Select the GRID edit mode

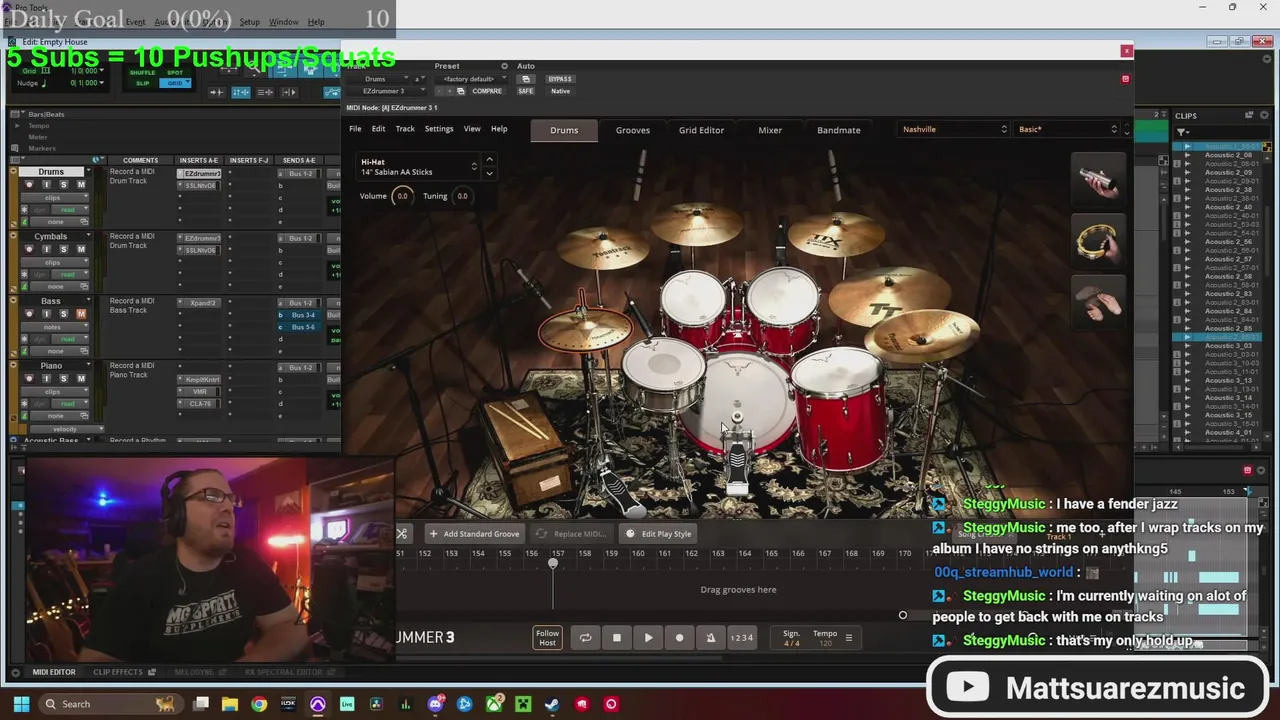coord(176,83)
